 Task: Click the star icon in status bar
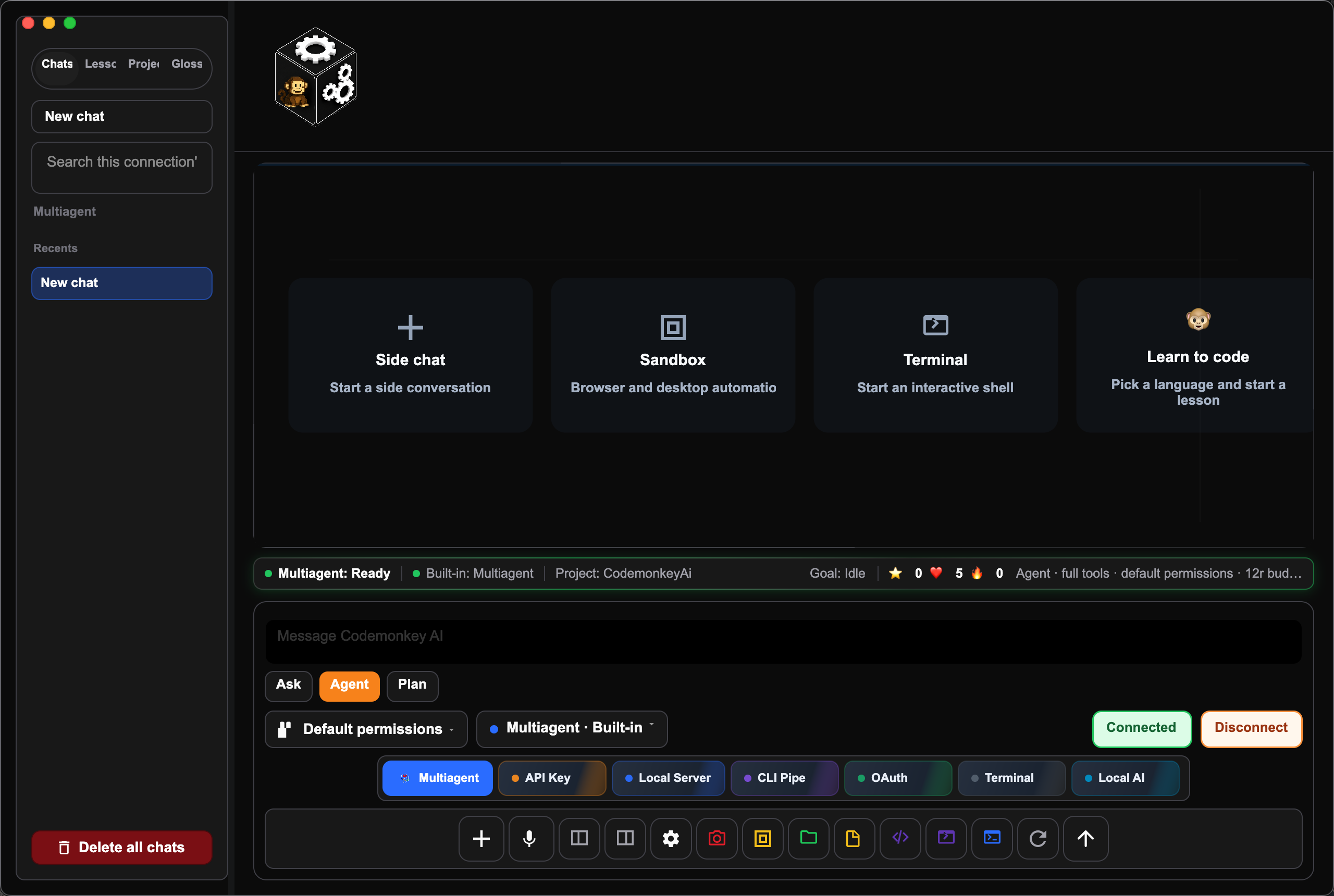point(895,573)
